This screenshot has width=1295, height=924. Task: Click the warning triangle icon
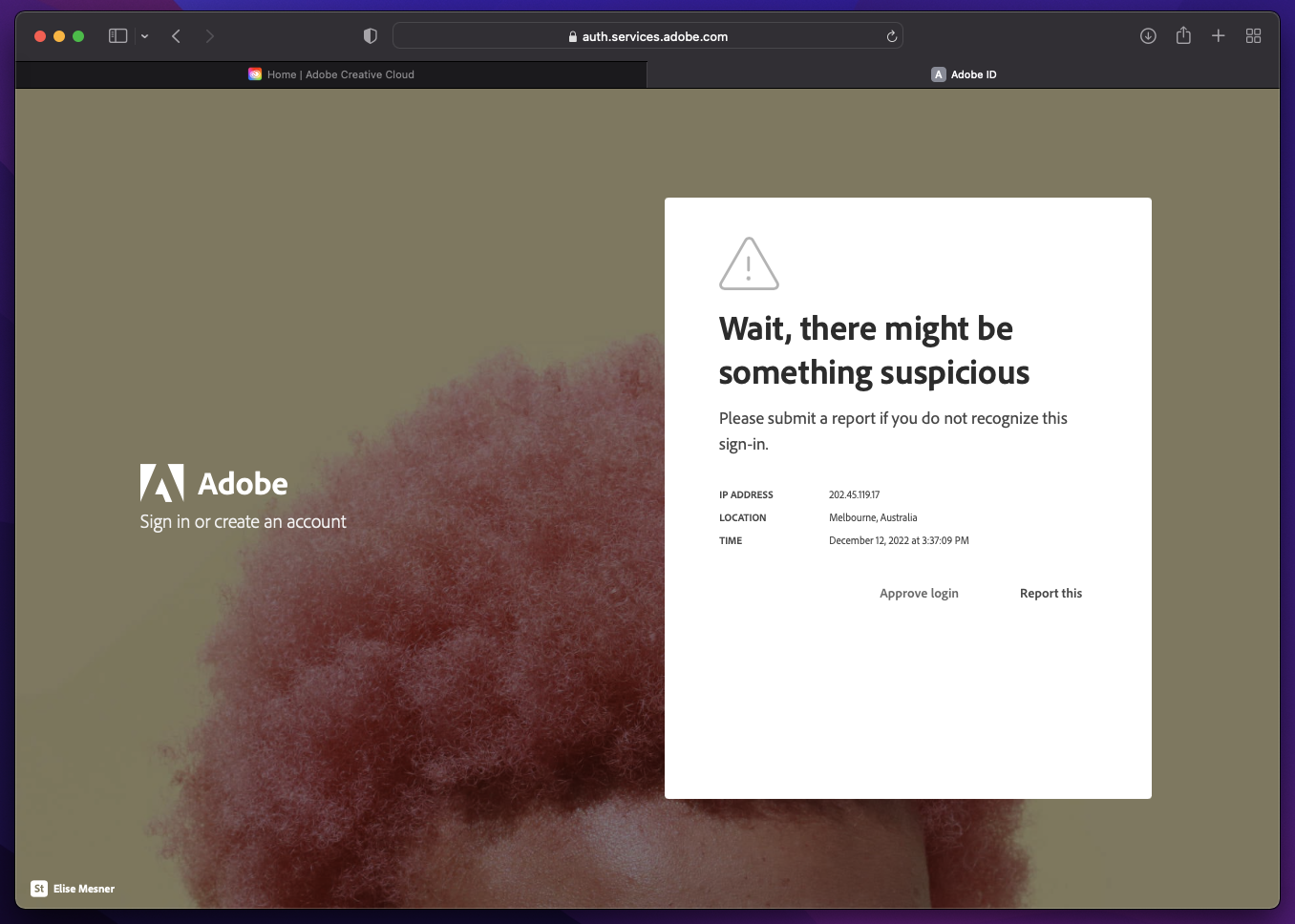(x=749, y=263)
